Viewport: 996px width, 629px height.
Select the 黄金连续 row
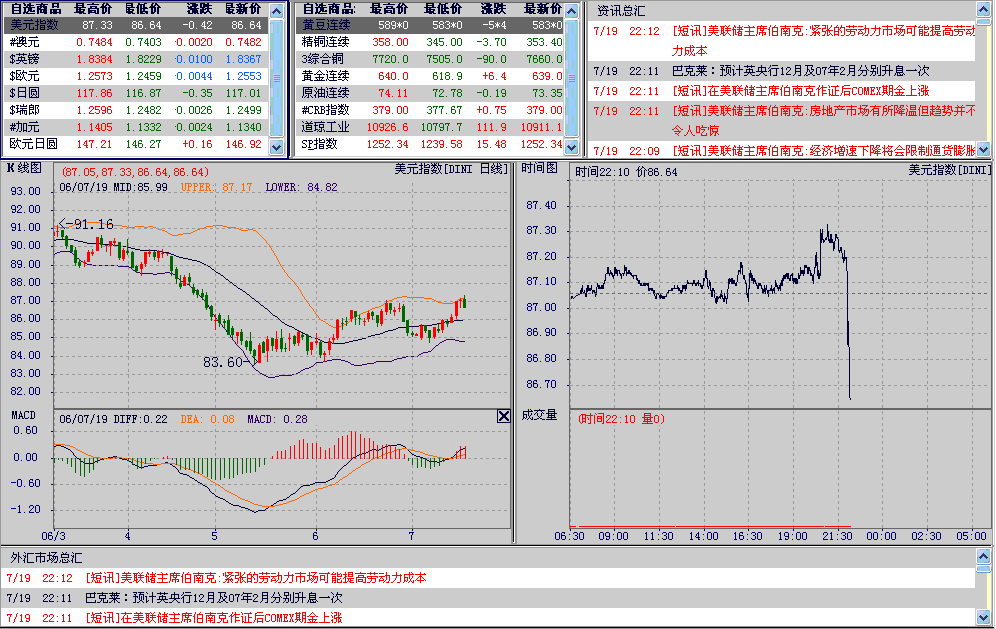pyautogui.click(x=430, y=76)
